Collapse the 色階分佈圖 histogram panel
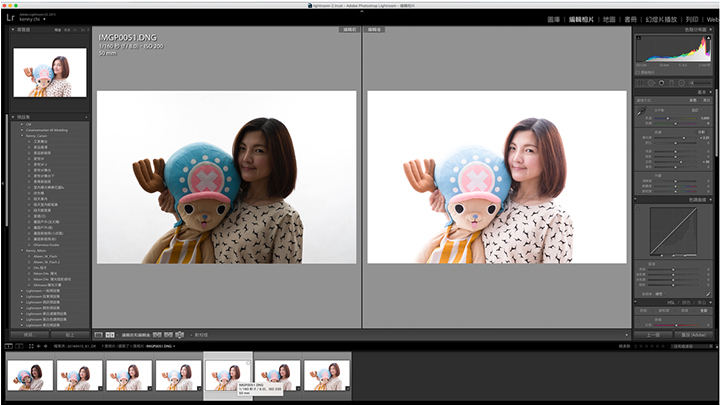Image resolution: width=720 pixels, height=405 pixels. coord(710,29)
